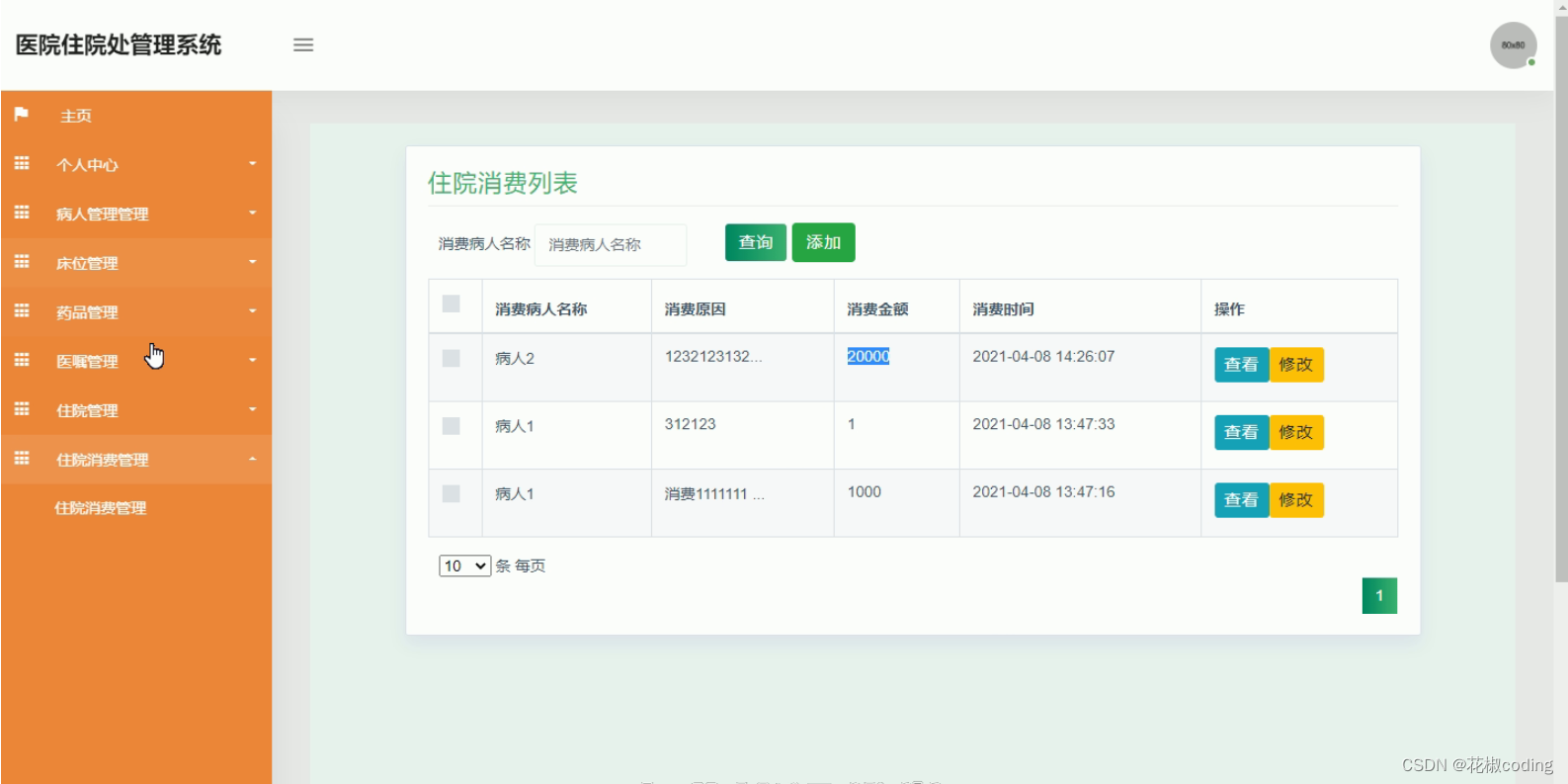Click the 1232123132... reason cell
Viewport: 1568px width, 784px height.
click(x=713, y=356)
